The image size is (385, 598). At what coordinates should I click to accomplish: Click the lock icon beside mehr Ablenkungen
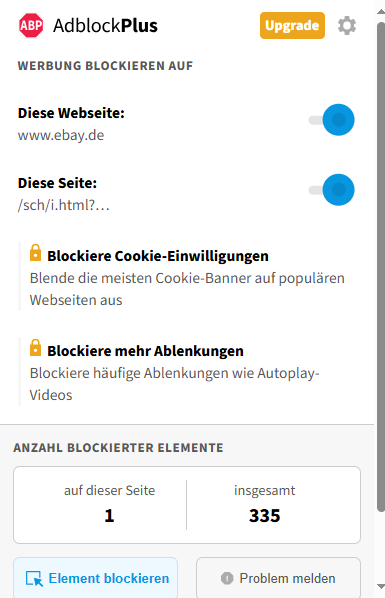(x=35, y=348)
